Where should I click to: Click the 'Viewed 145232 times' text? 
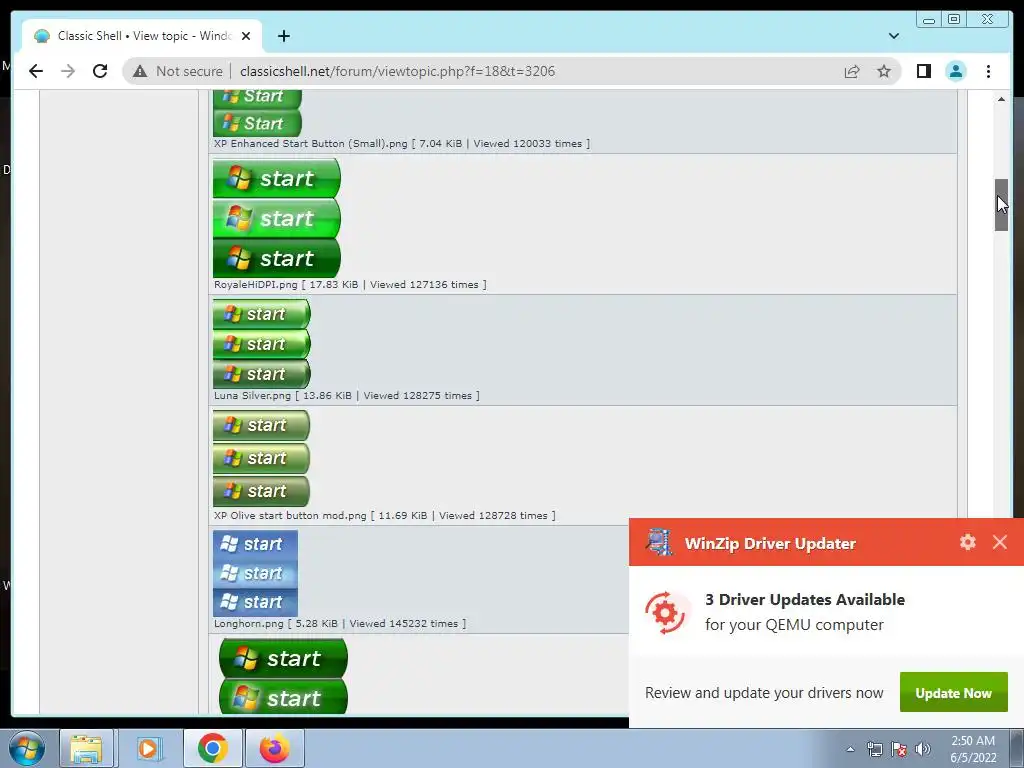tap(404, 624)
